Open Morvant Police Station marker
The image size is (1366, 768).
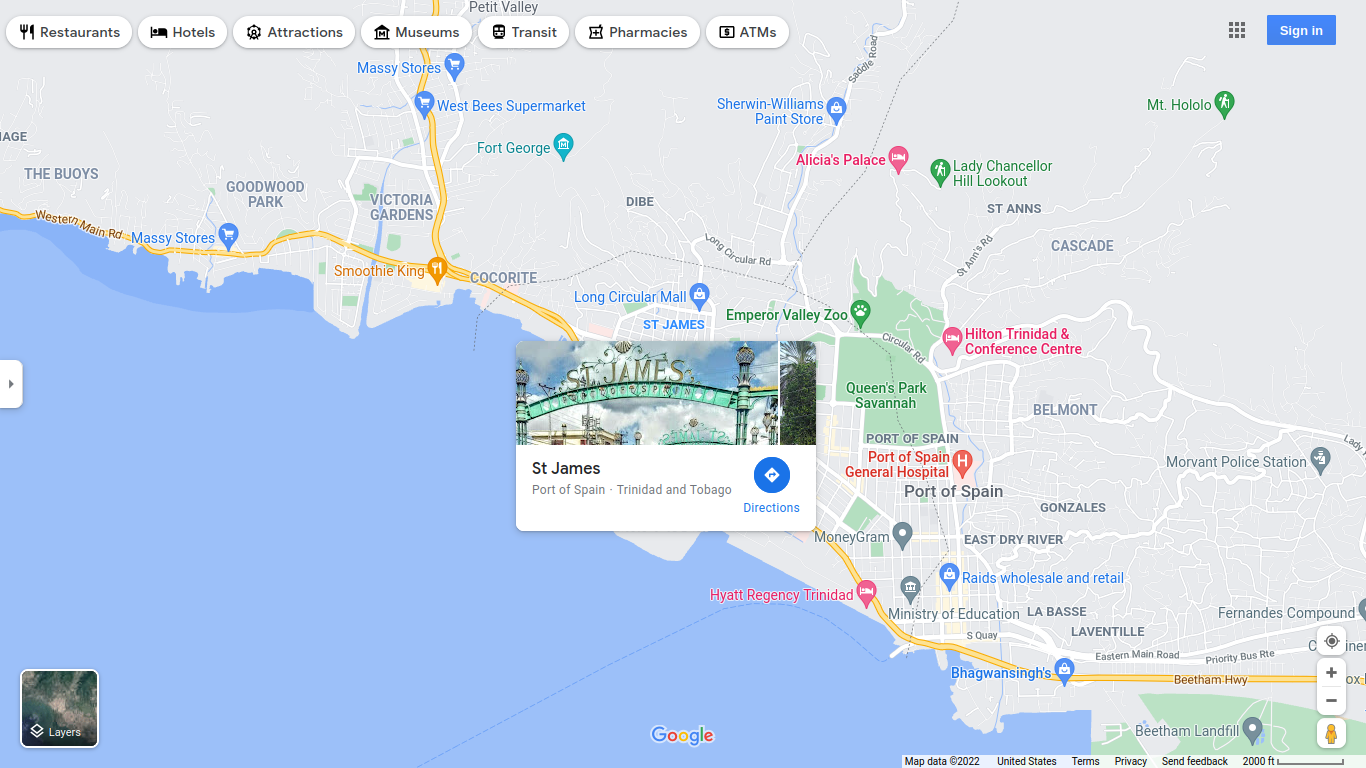(1321, 460)
